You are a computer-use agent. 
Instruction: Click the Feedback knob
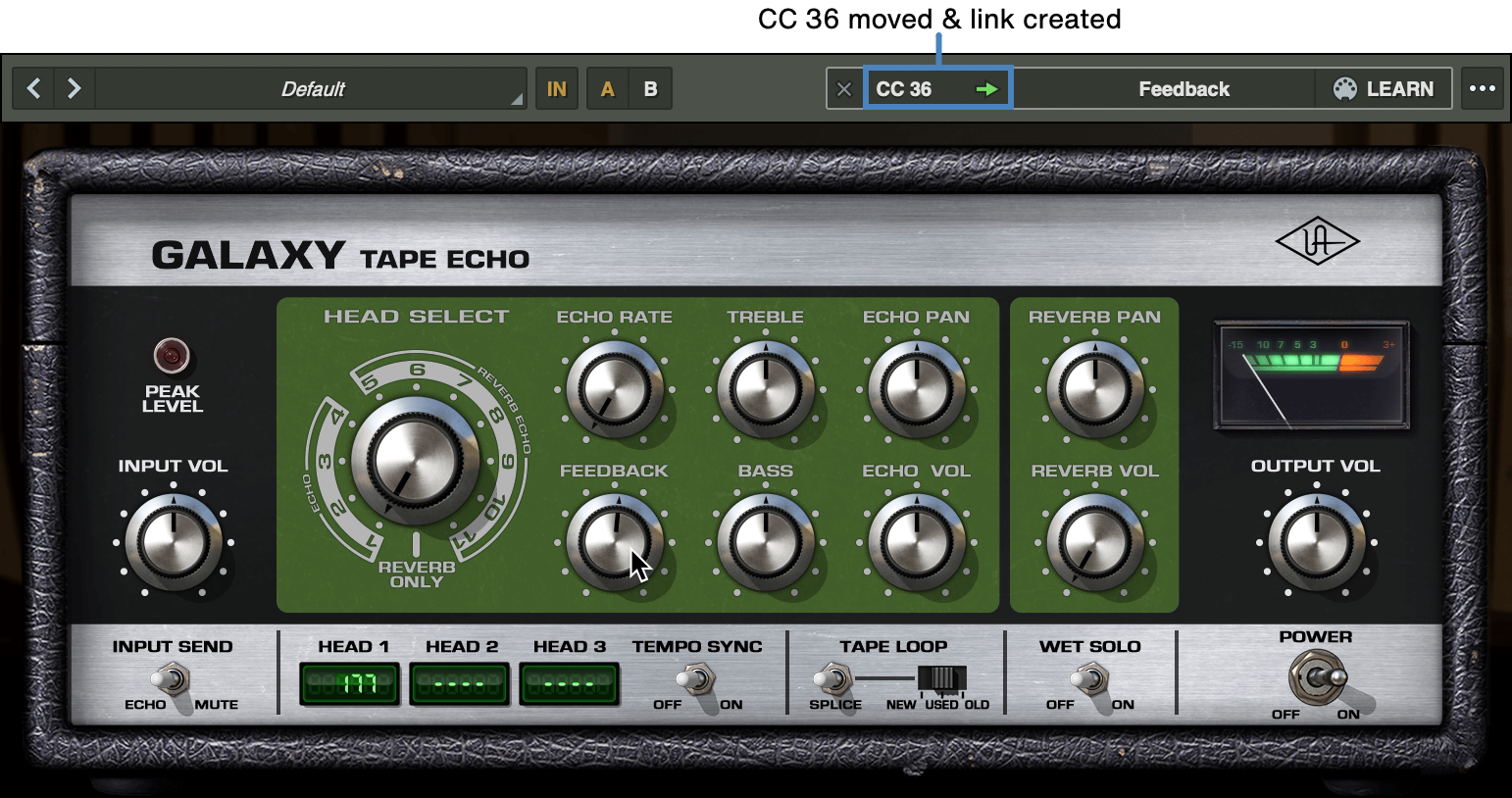point(615,542)
